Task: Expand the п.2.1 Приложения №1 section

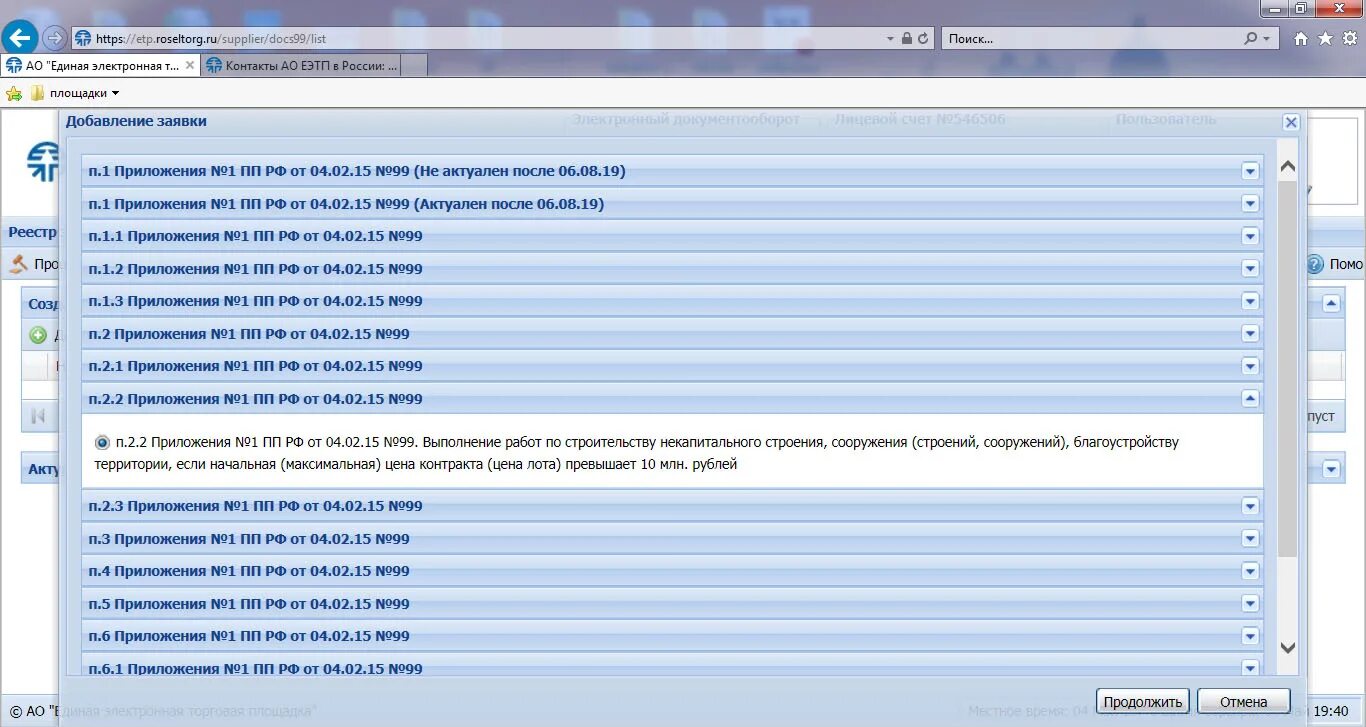Action: click(1249, 366)
